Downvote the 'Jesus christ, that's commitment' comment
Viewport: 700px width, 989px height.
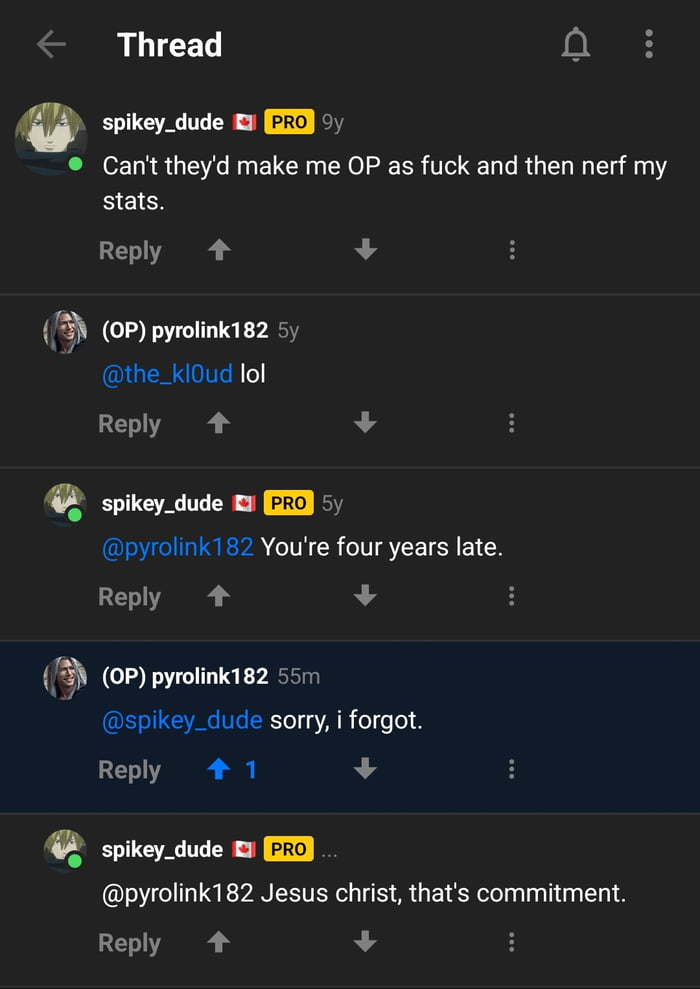pyautogui.click(x=365, y=942)
